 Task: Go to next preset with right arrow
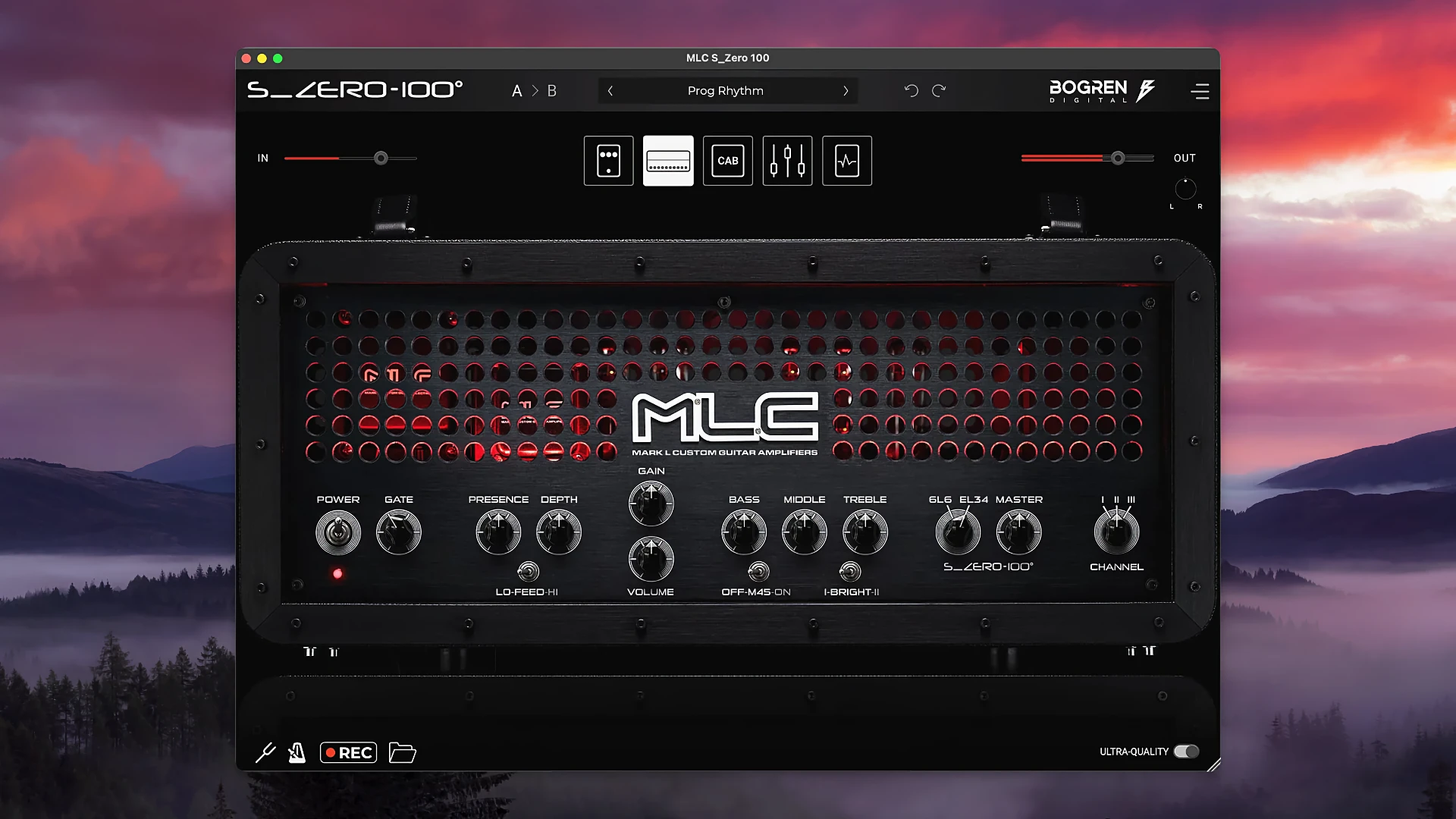846,90
